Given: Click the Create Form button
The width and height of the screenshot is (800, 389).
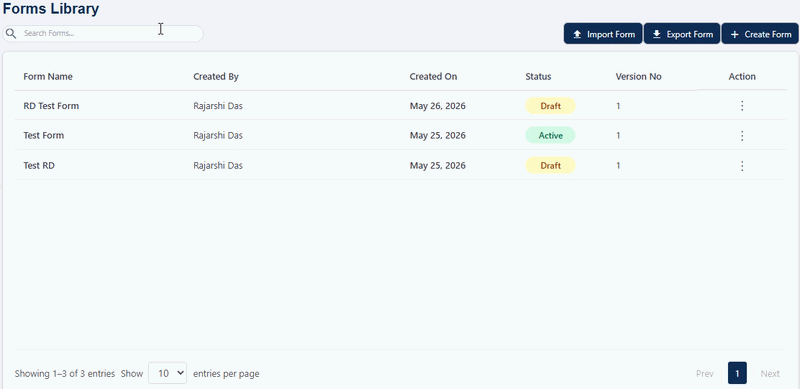Looking at the screenshot, I should [x=760, y=34].
